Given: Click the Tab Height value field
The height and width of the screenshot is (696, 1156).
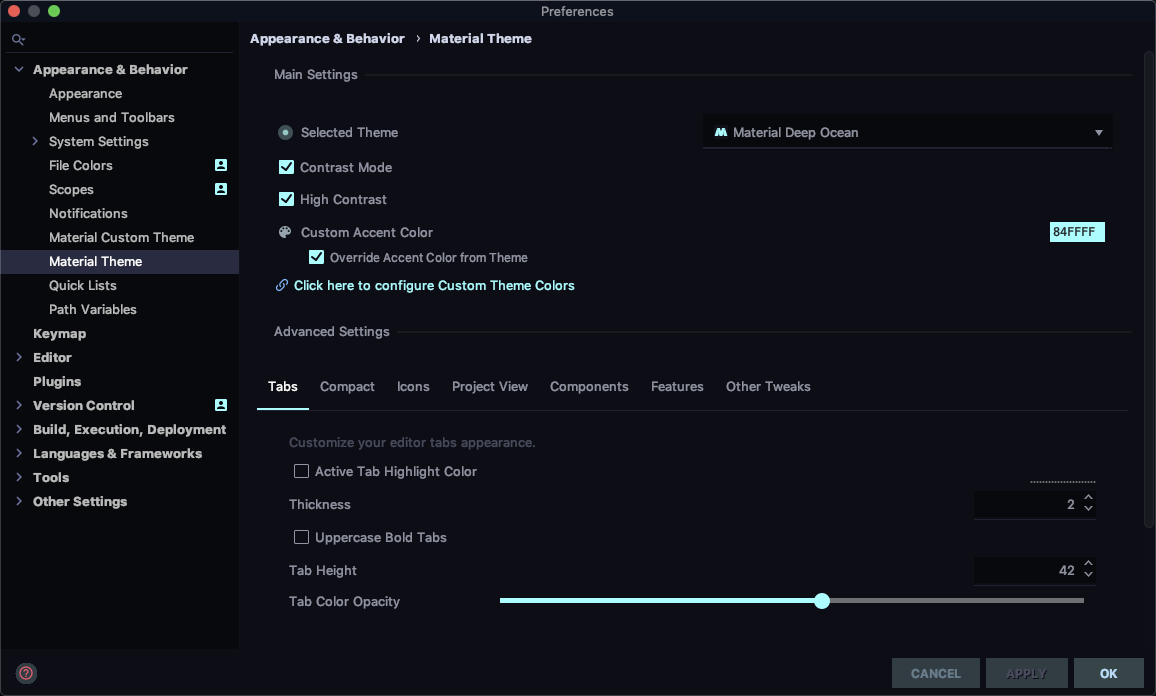Looking at the screenshot, I should (x=1027, y=570).
